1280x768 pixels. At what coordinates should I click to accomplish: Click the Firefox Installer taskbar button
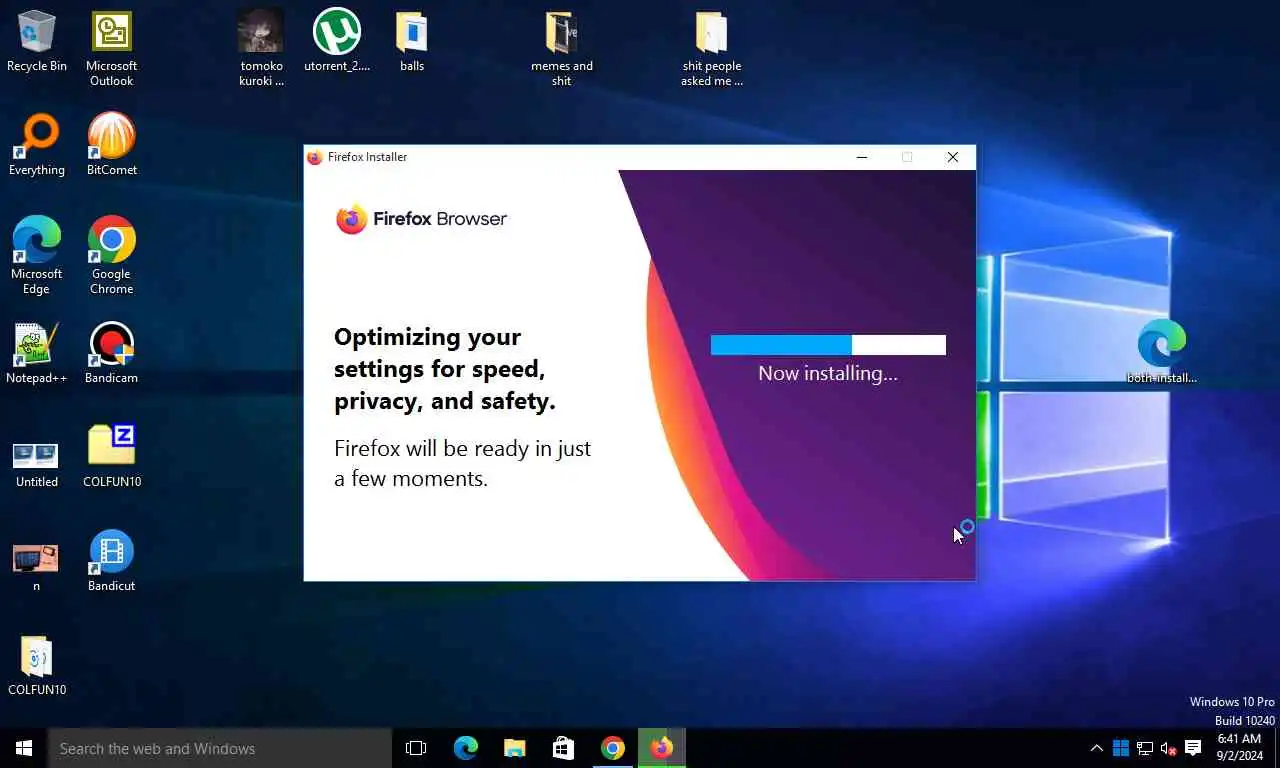(662, 748)
